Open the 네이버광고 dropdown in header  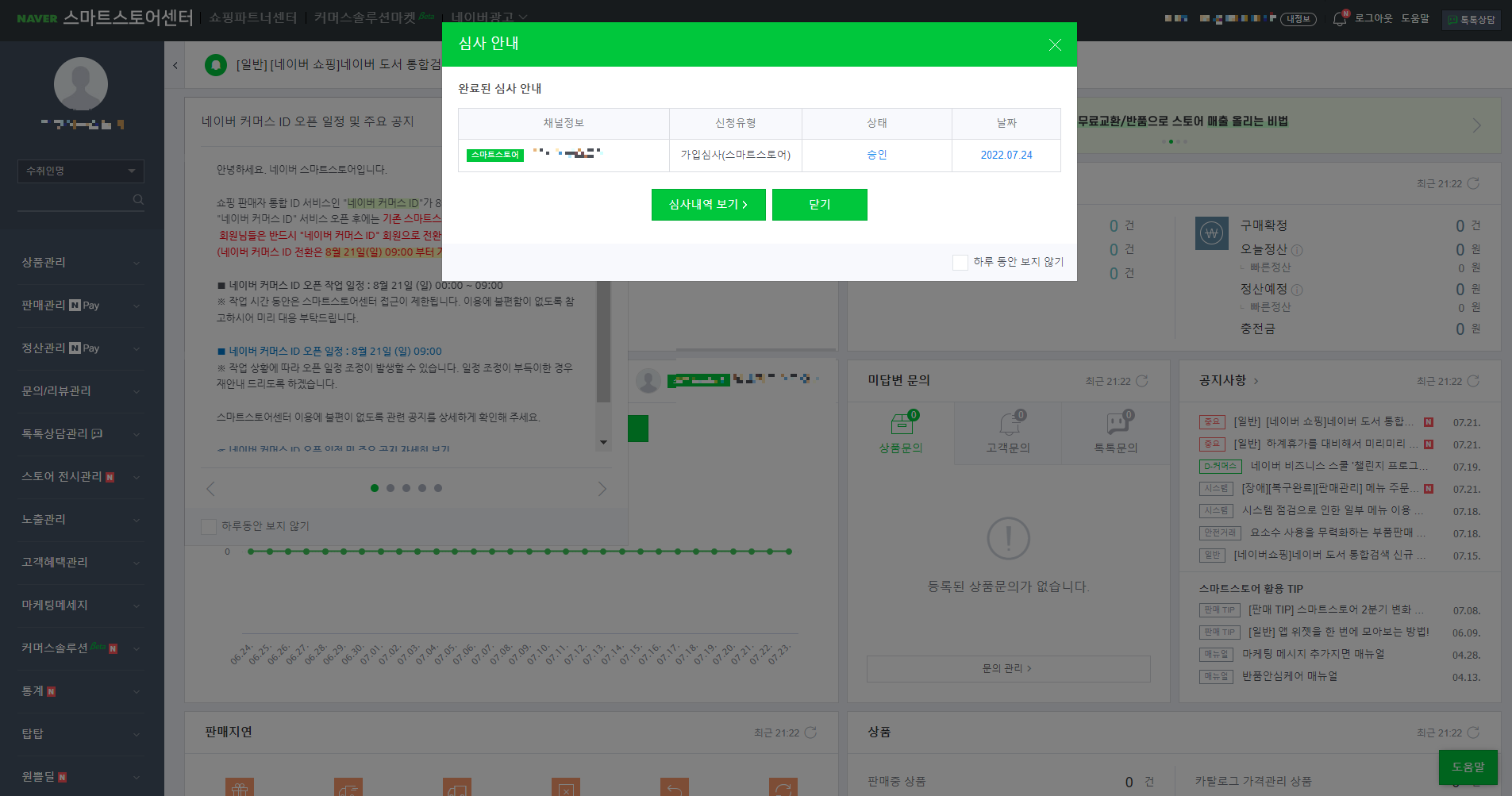tap(489, 17)
